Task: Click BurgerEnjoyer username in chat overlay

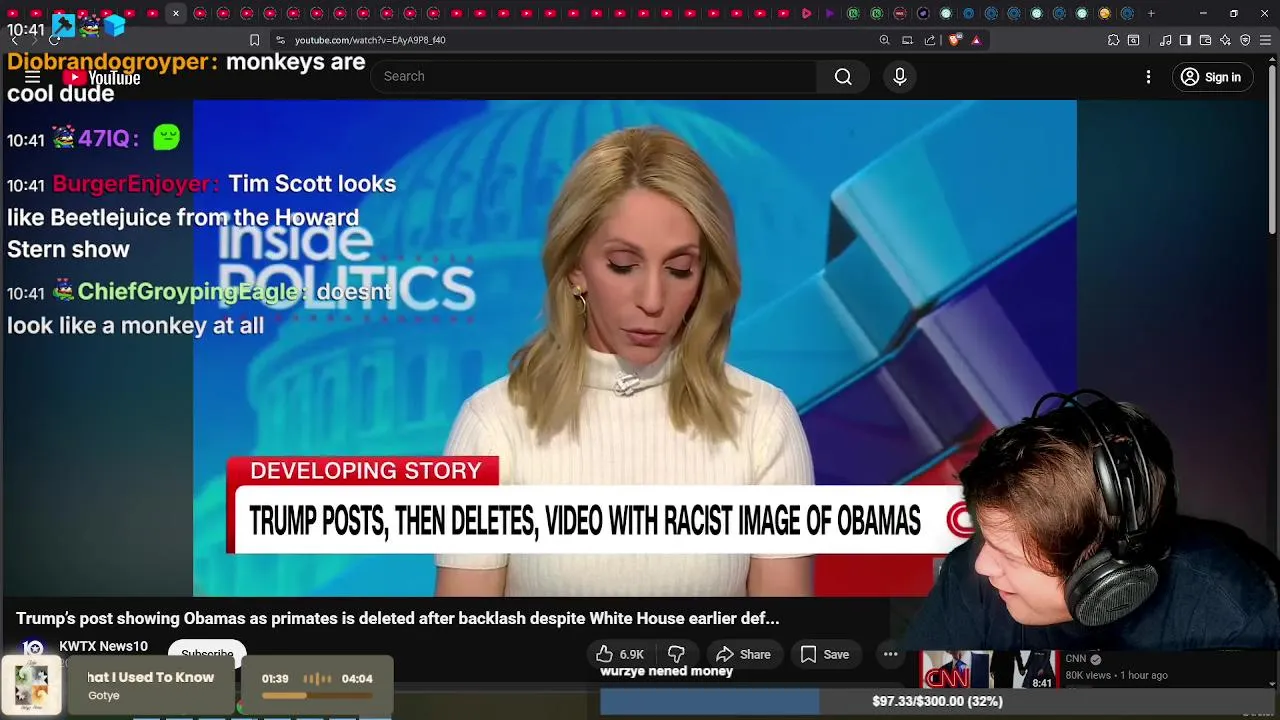Action: (x=135, y=184)
